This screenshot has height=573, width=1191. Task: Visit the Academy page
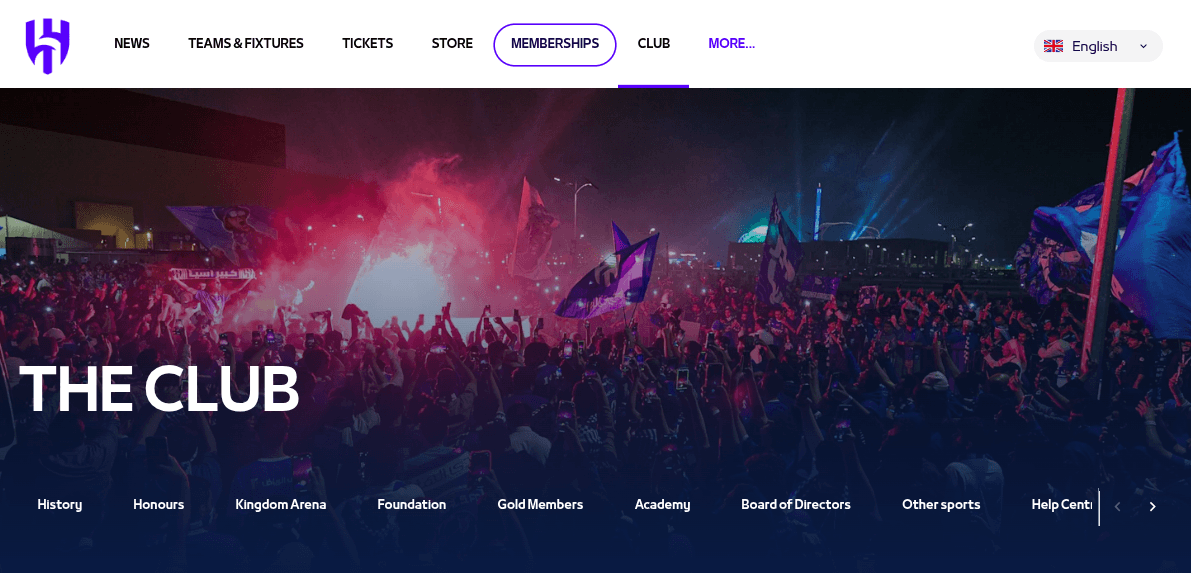[662, 505]
